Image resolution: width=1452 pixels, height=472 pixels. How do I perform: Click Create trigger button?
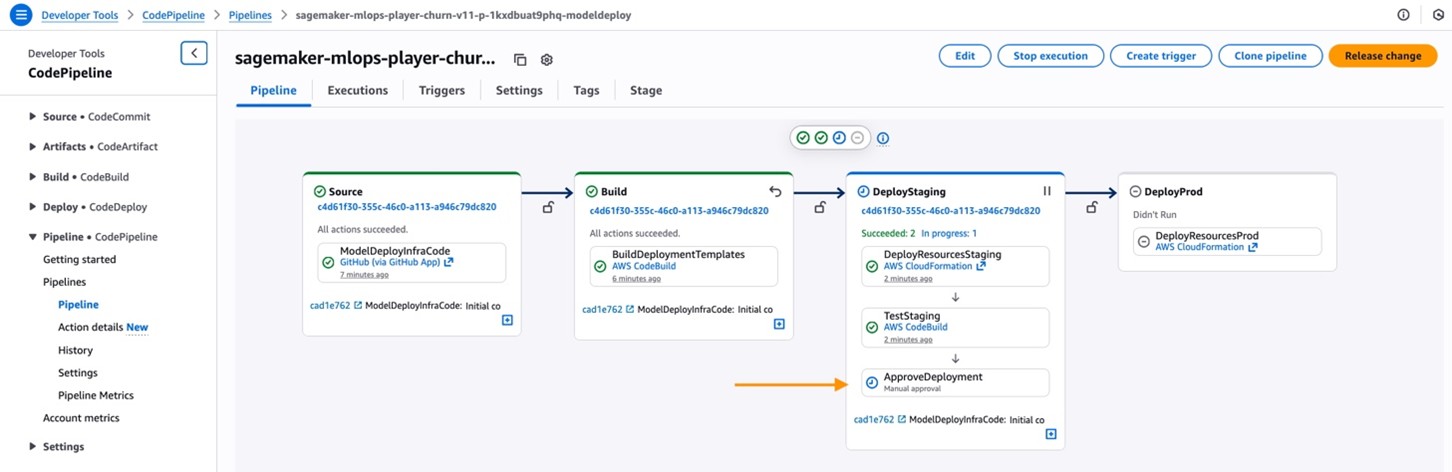pos(1161,56)
